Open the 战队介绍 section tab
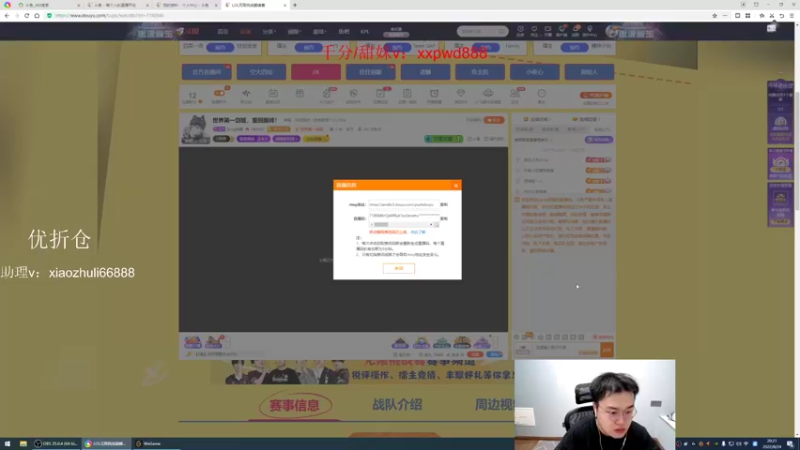 tap(397, 405)
